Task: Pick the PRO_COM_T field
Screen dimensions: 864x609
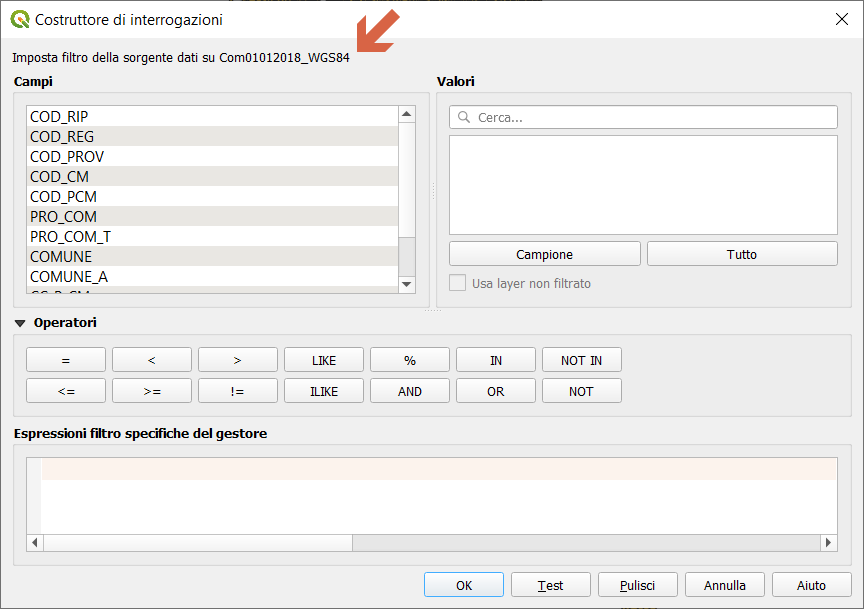Action: 70,236
